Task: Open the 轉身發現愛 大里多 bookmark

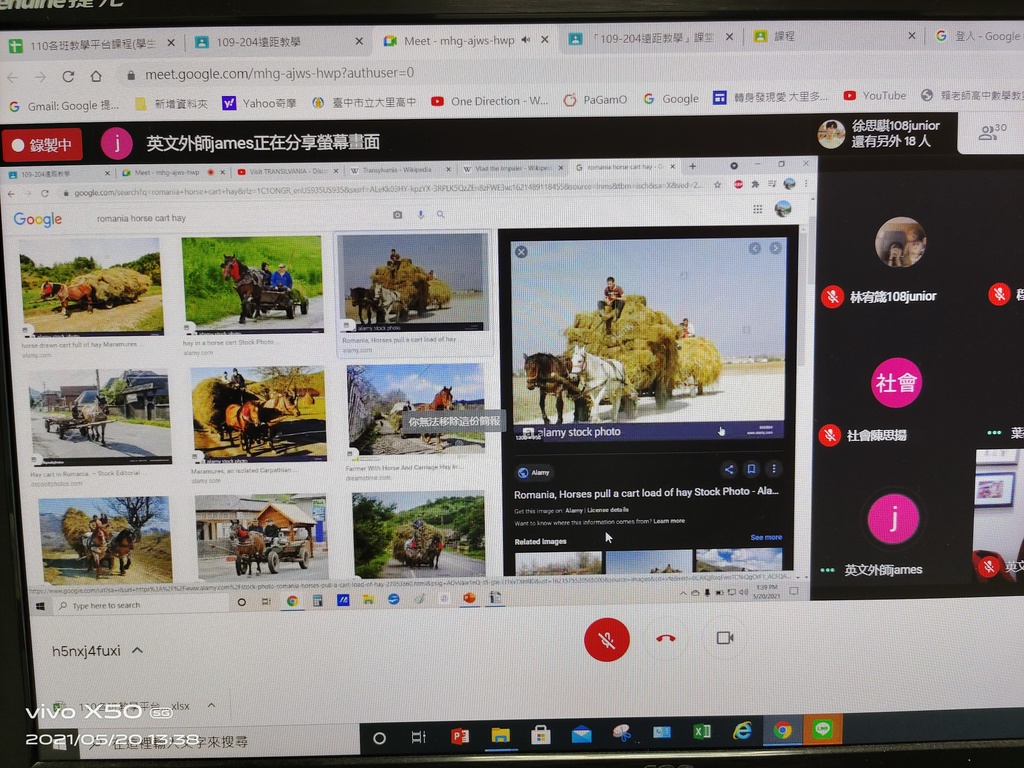Action: [x=771, y=97]
